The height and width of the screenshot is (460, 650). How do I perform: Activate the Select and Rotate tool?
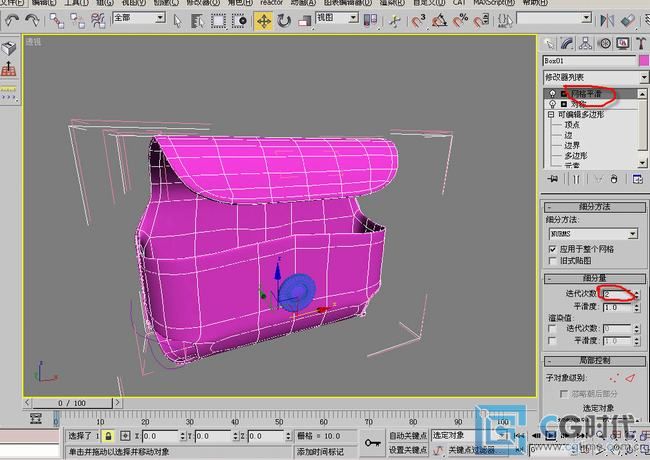click(x=284, y=21)
